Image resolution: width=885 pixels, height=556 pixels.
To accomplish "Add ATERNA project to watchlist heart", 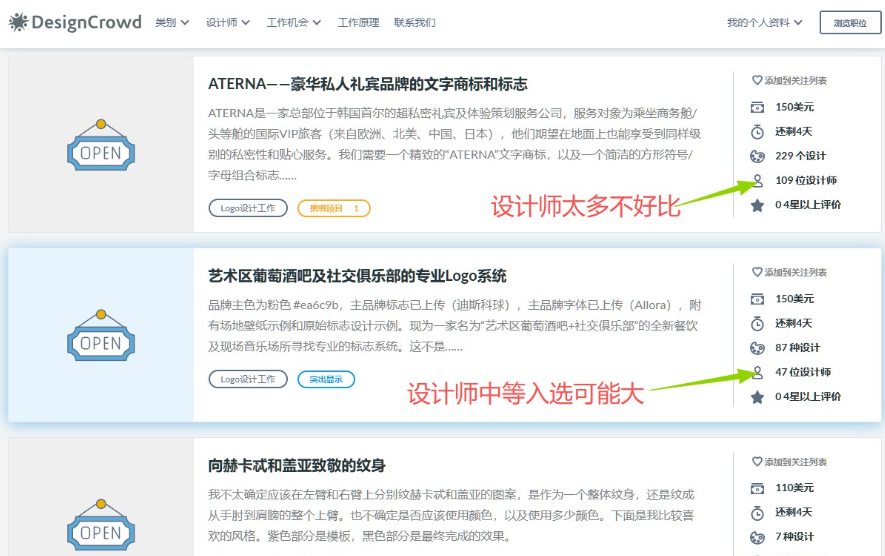I will click(757, 81).
